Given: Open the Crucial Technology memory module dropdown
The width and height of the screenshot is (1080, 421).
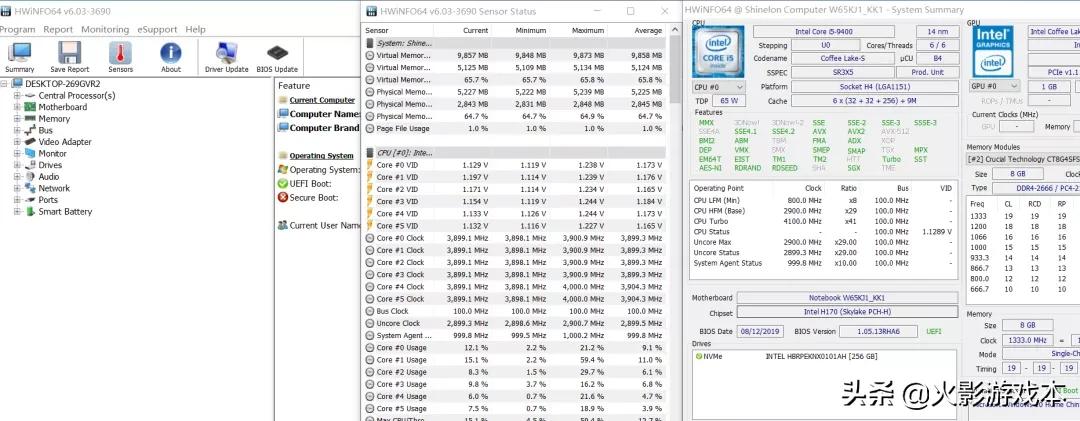Looking at the screenshot, I should (x=1022, y=159).
